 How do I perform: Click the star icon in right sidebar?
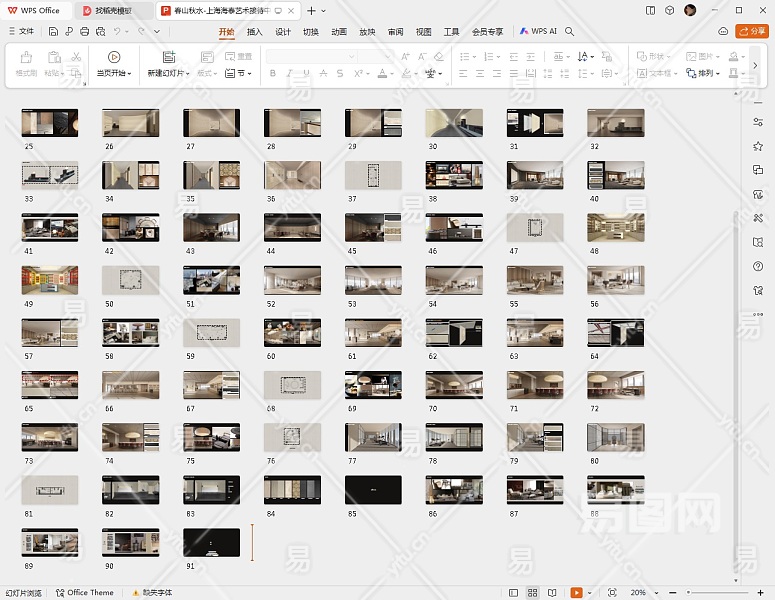[758, 146]
